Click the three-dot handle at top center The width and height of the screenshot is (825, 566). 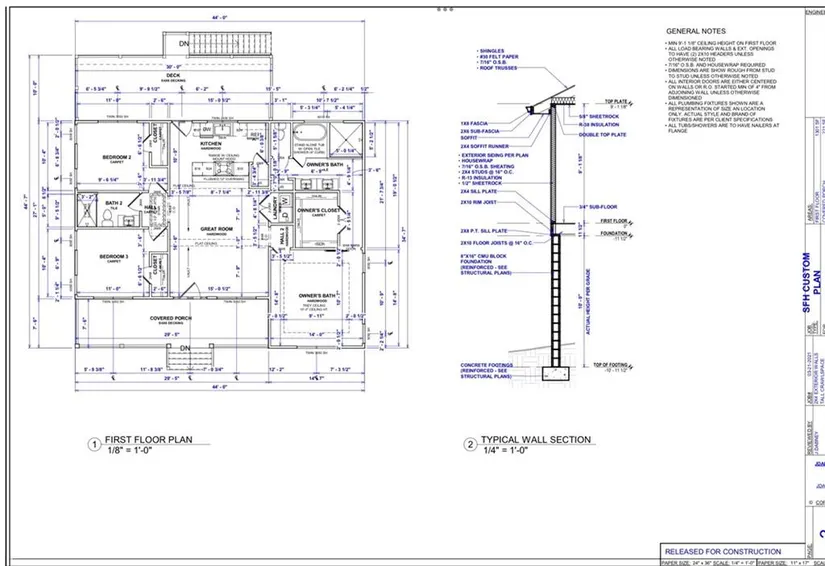click(x=444, y=8)
